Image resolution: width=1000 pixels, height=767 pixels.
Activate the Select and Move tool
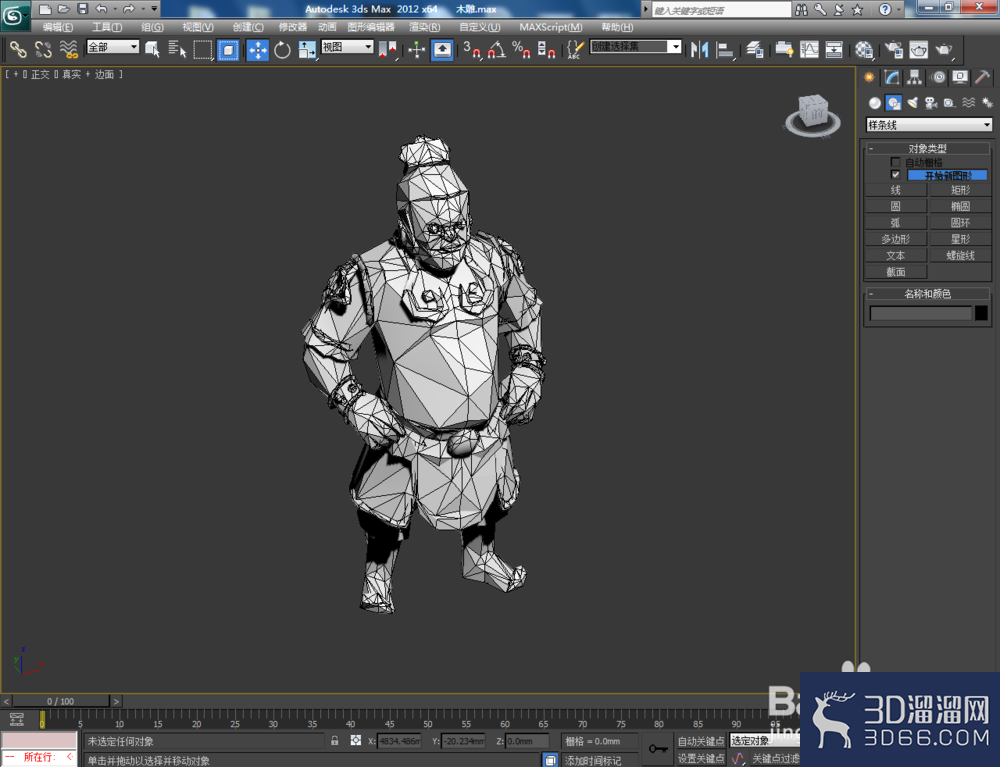[x=257, y=50]
